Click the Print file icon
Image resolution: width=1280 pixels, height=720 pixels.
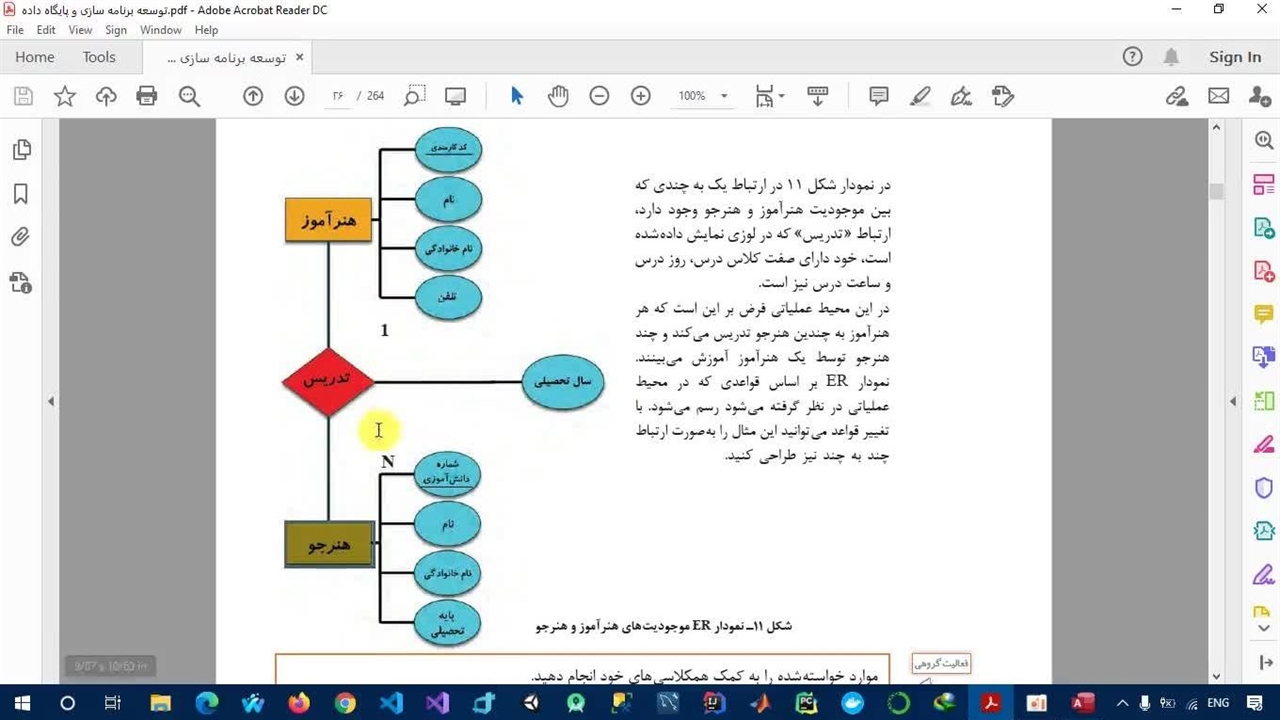click(x=147, y=96)
